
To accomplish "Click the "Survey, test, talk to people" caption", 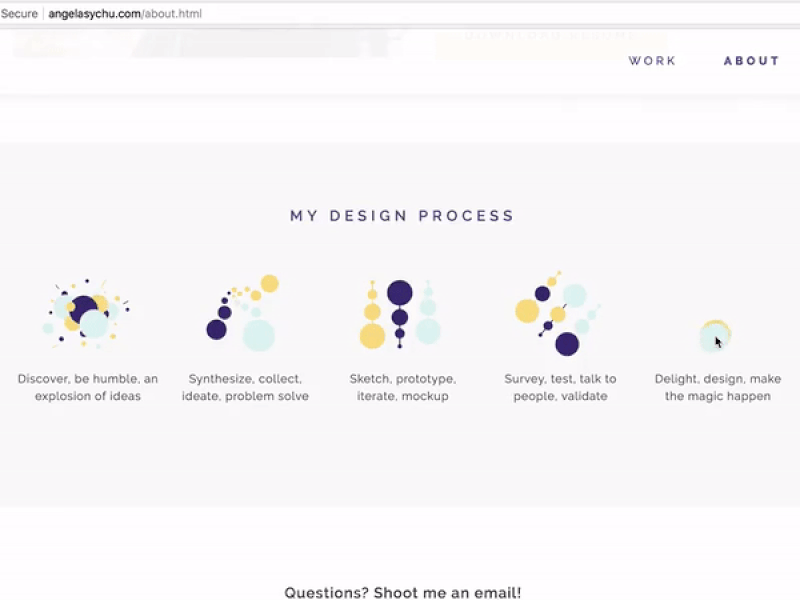I will pyautogui.click(x=560, y=388).
